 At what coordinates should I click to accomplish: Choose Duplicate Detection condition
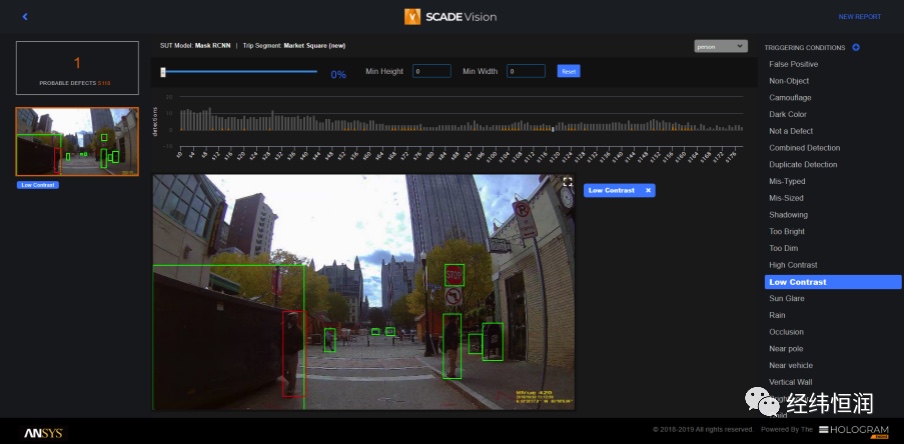(803, 164)
